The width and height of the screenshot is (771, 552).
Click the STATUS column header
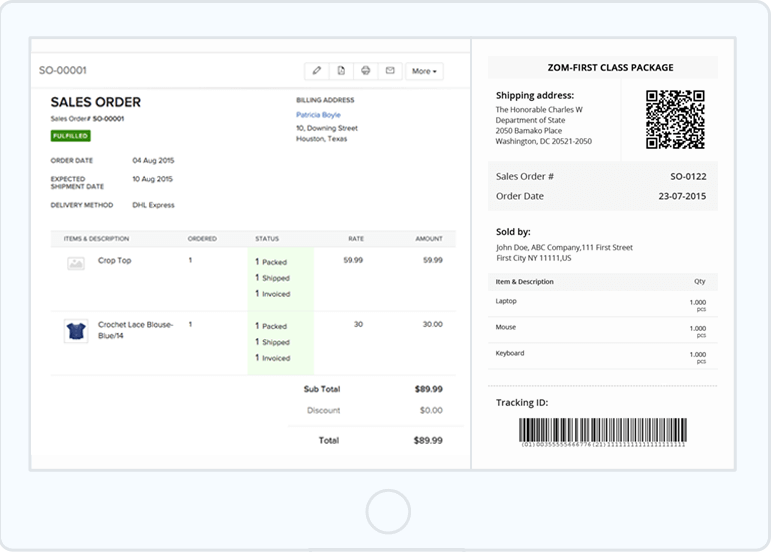pyautogui.click(x=267, y=238)
